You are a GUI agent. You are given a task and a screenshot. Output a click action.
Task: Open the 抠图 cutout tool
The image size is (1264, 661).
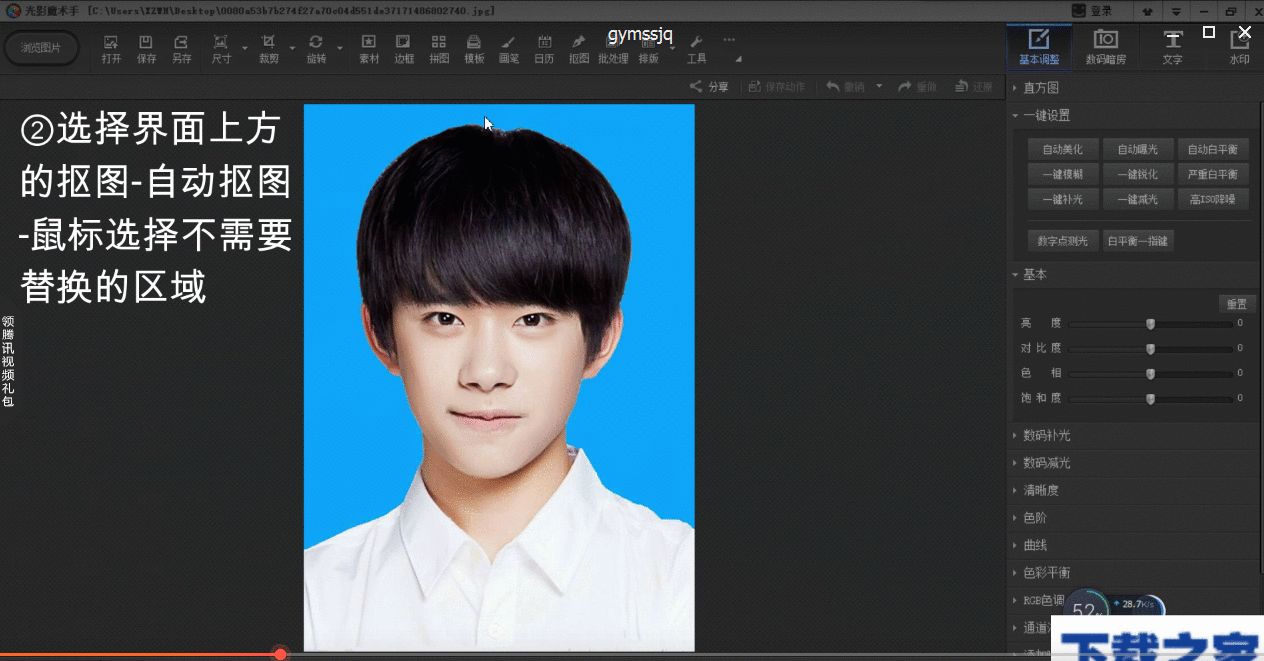click(579, 48)
